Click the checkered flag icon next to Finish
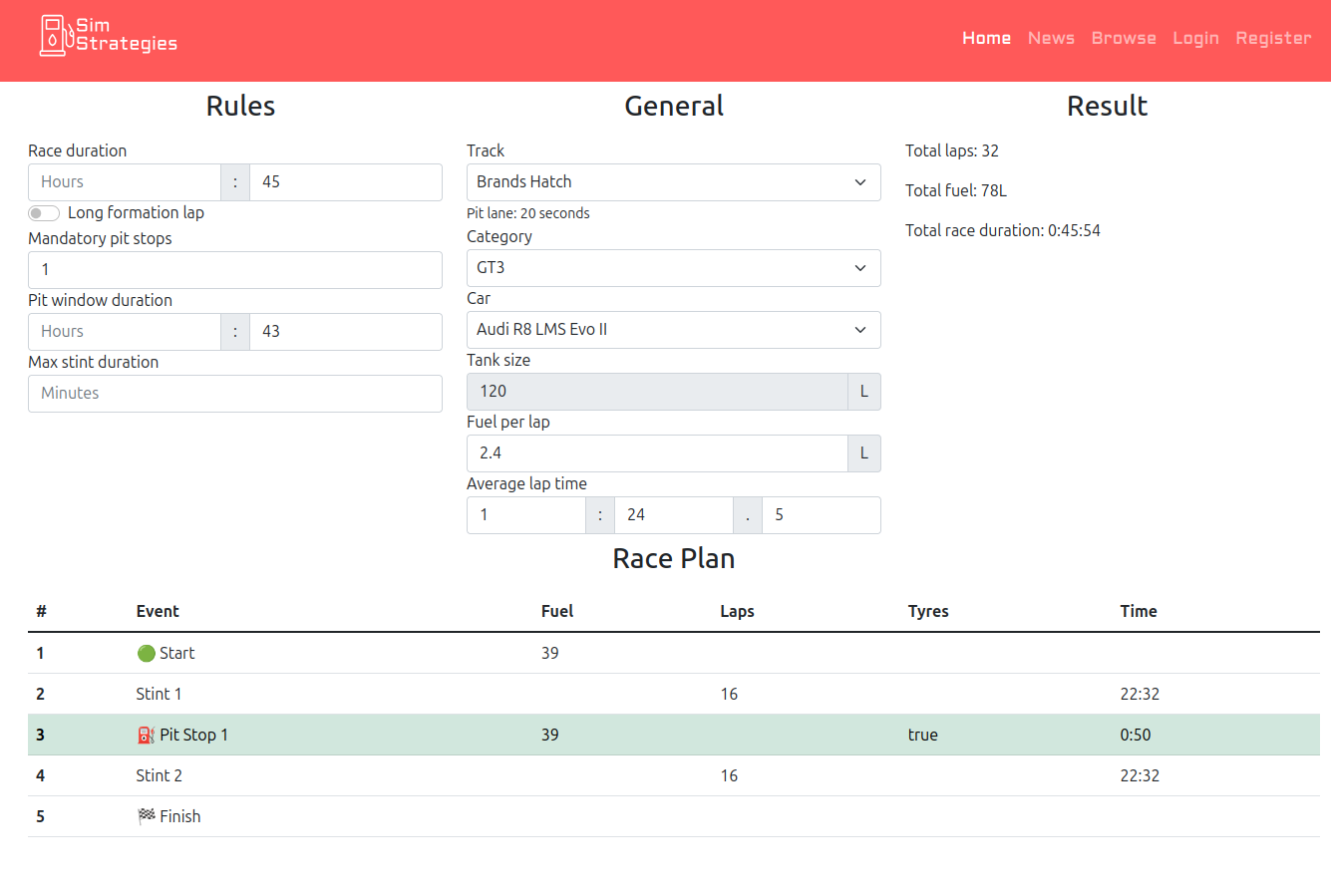The width and height of the screenshot is (1331, 896). (146, 816)
